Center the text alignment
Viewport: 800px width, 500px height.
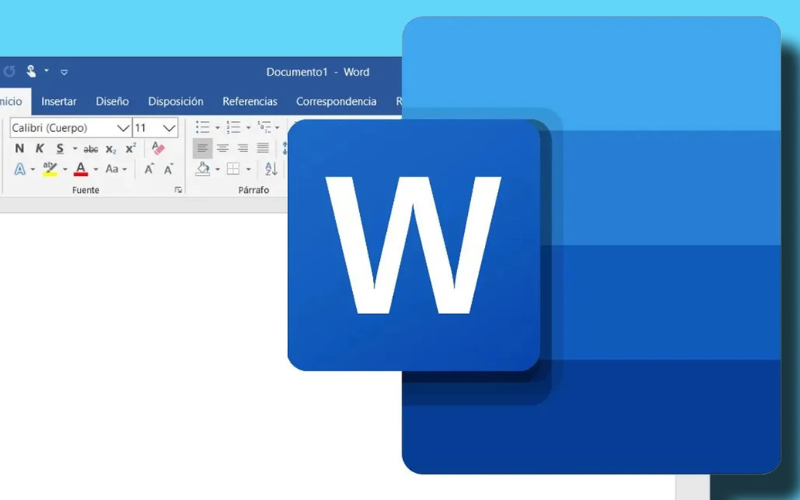(222, 148)
